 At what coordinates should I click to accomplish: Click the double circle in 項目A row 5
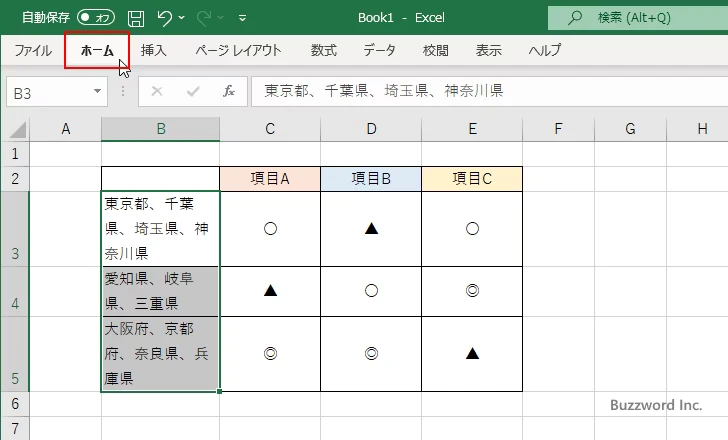270,354
